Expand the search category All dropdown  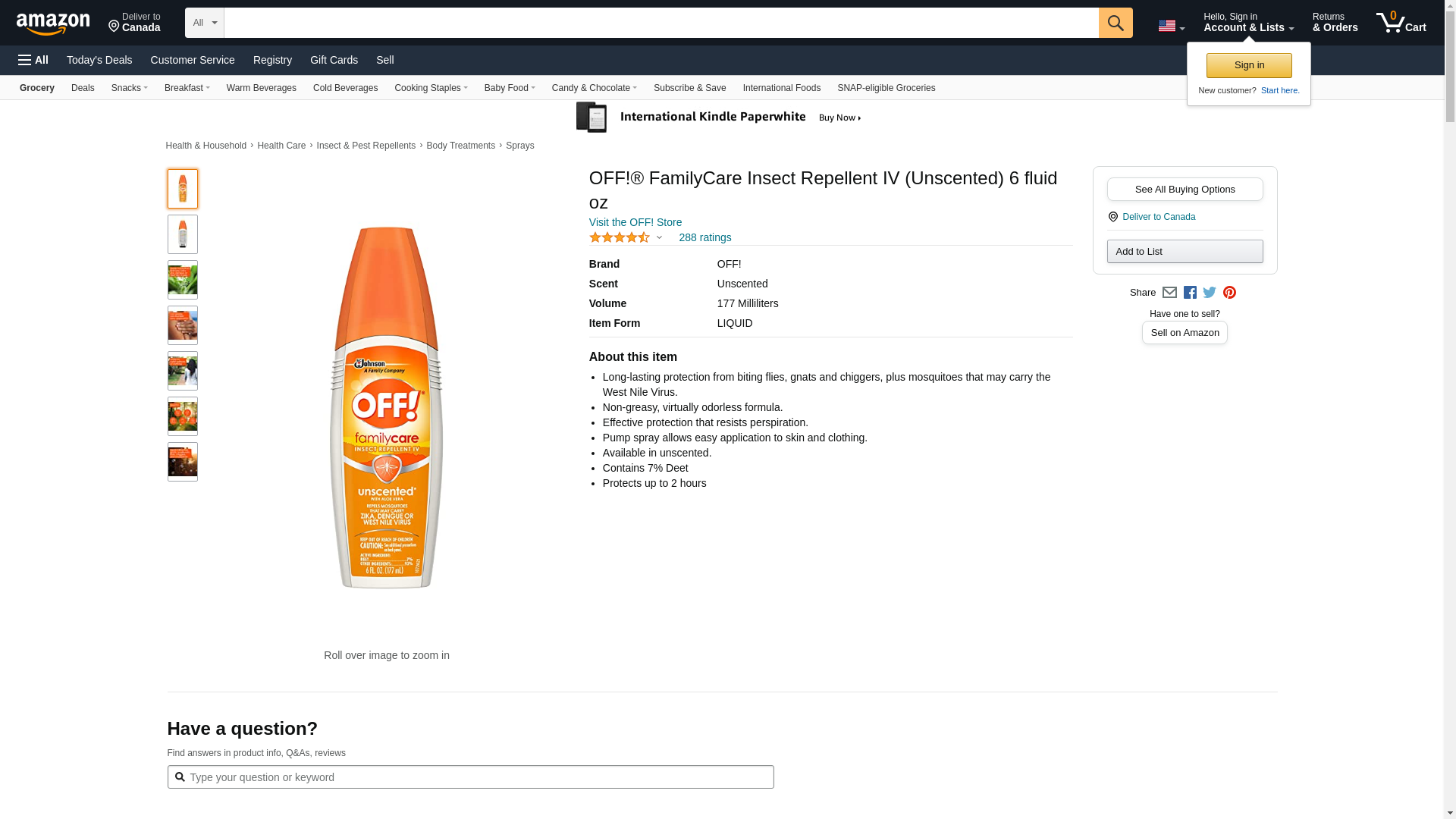(204, 23)
